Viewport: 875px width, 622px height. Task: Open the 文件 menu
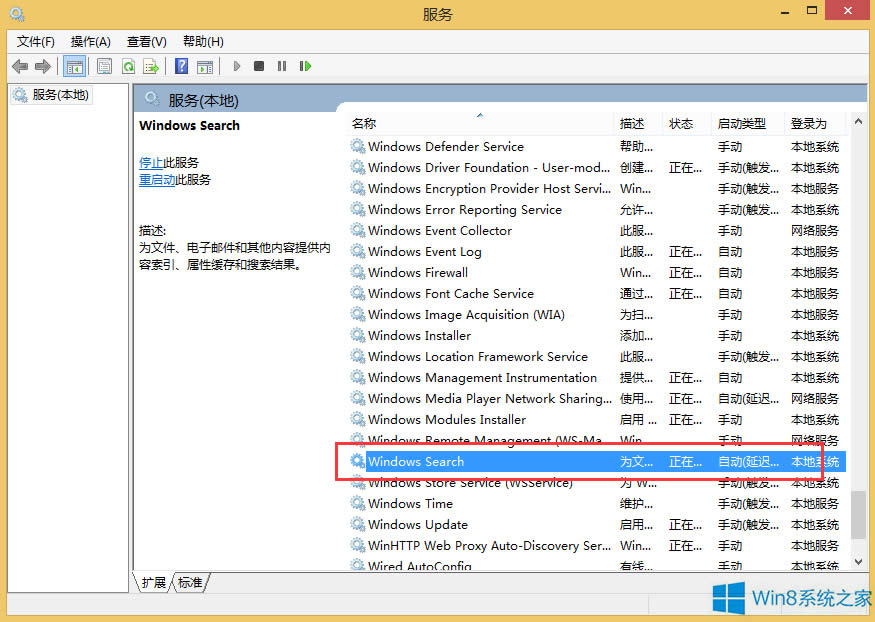pos(34,41)
